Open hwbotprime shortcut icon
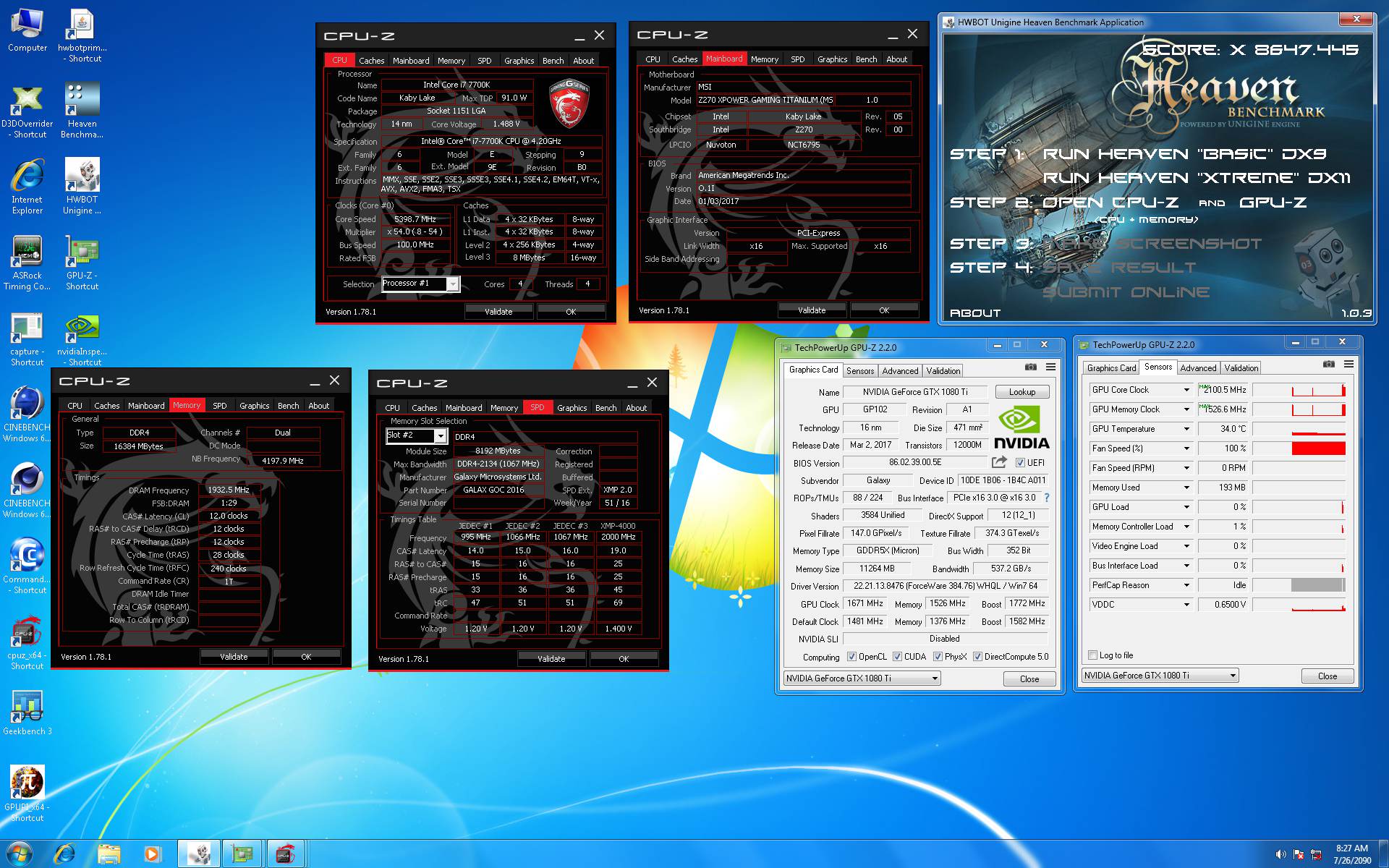The width and height of the screenshot is (1389, 868). [x=82, y=36]
